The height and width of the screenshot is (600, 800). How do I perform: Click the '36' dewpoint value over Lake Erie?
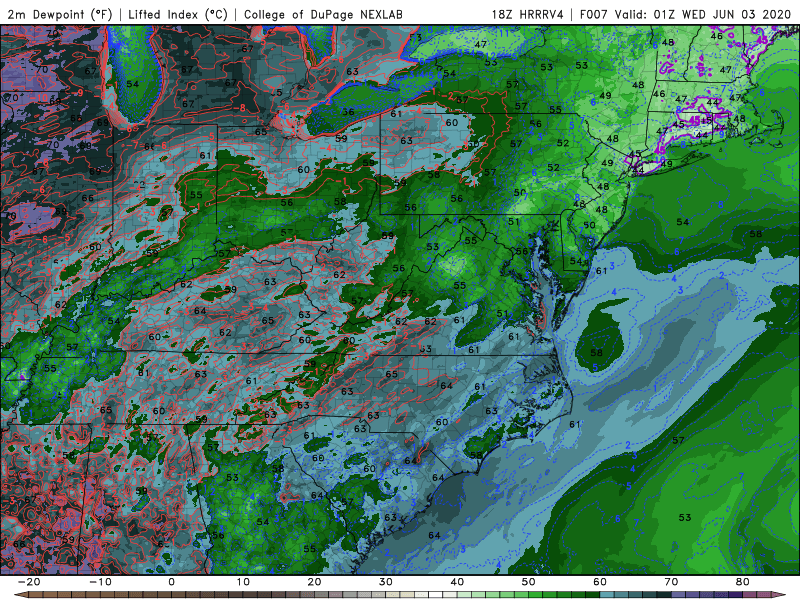coord(348,112)
